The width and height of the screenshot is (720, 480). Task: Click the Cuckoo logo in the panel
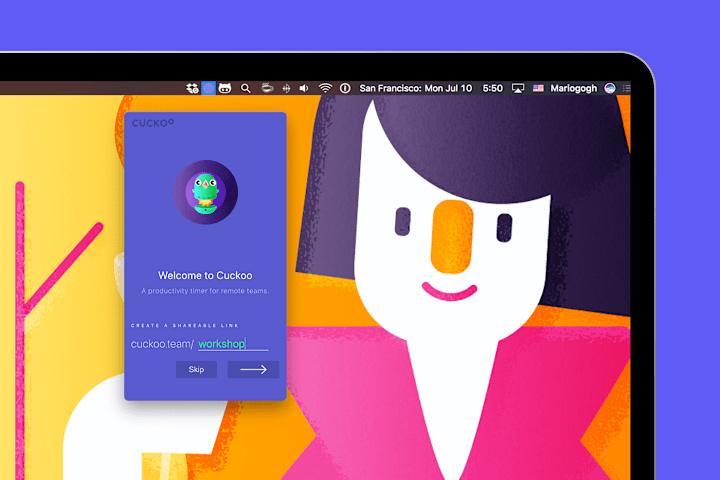[153, 123]
